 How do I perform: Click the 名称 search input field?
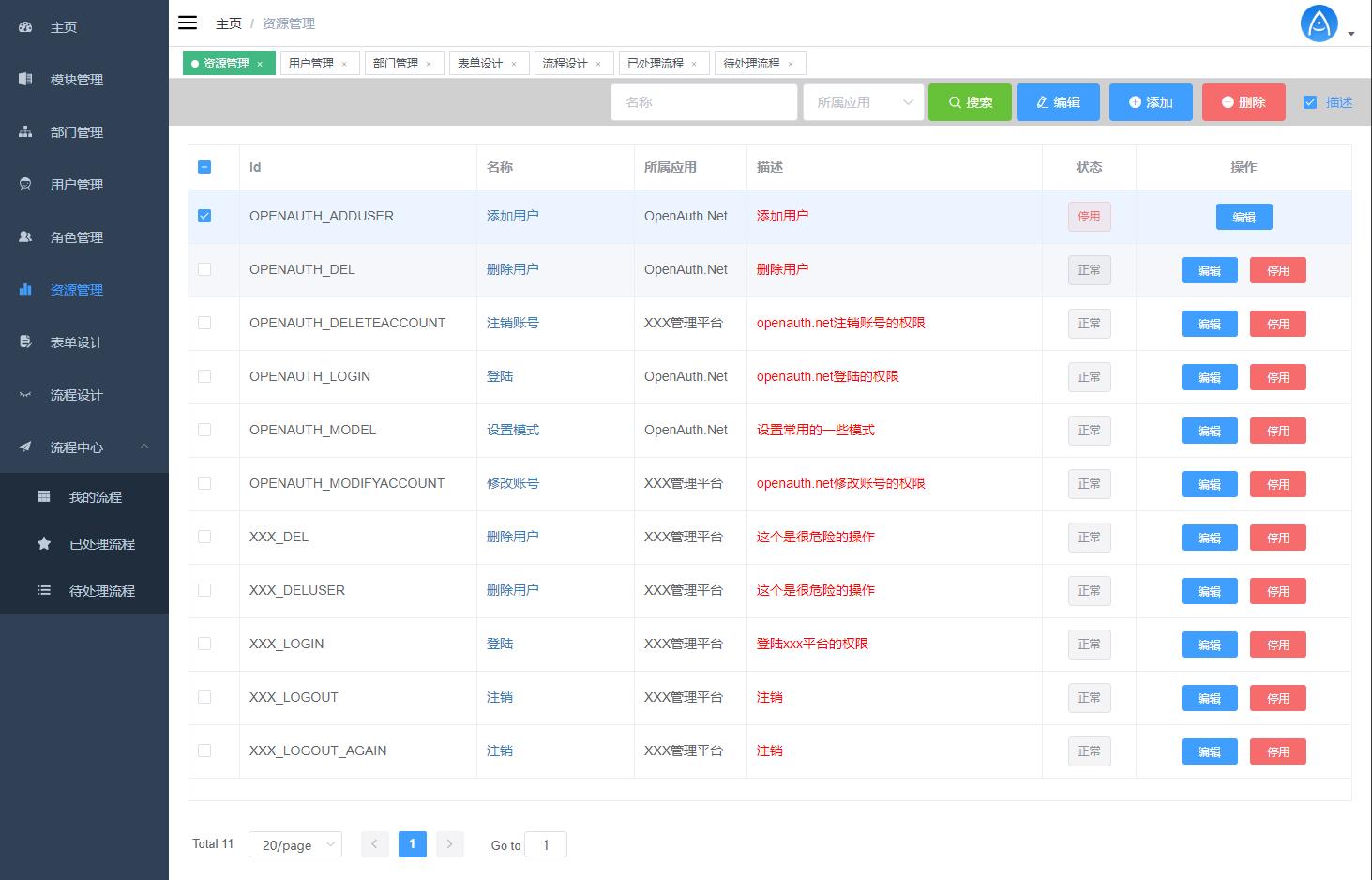(x=704, y=102)
